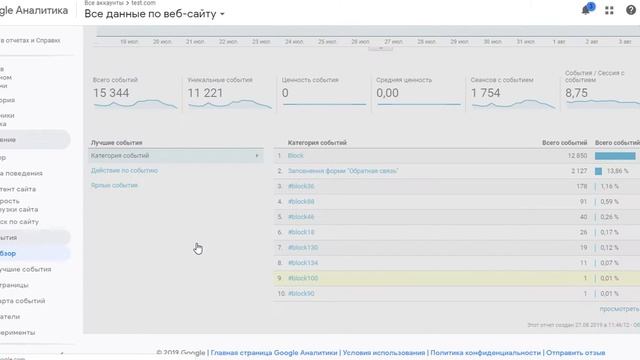The width and height of the screenshot is (640, 360).
Task: Open 'Ярлык события' link
Action: [x=114, y=185]
